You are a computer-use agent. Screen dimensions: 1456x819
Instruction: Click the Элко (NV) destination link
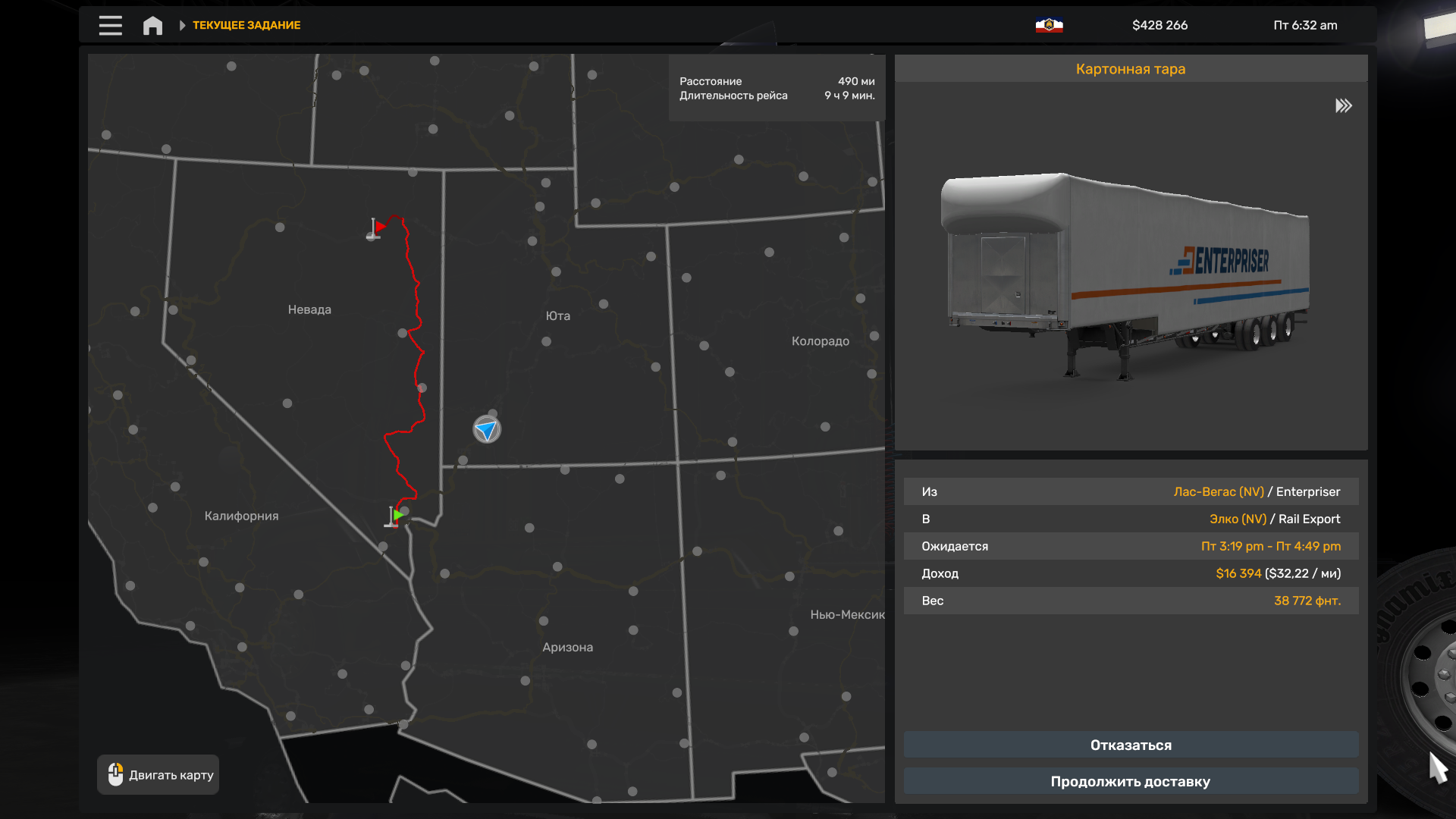1238,519
